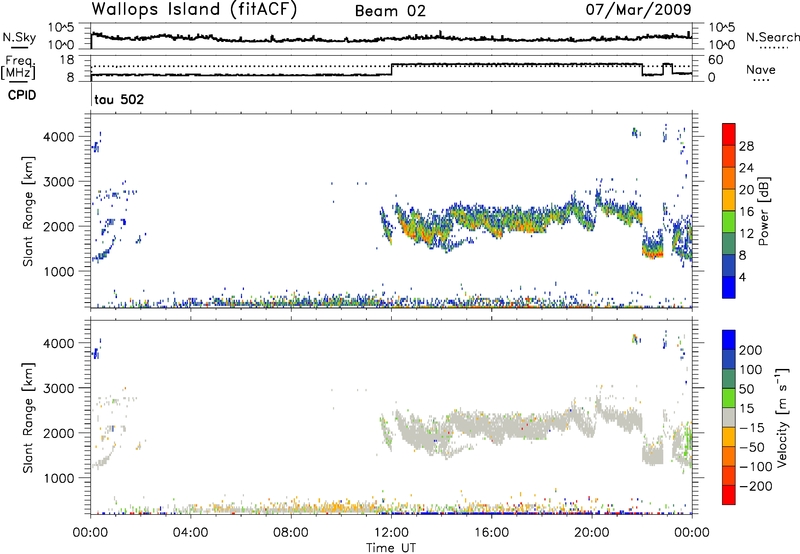Click the 'Time UT' axis title

pos(391,548)
